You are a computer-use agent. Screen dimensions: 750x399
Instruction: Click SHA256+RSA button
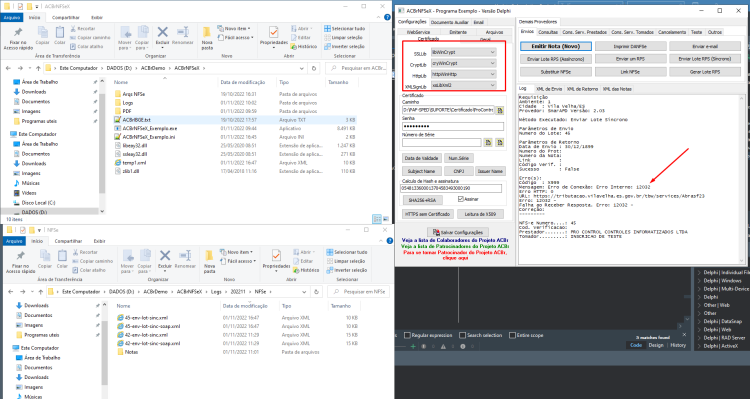click(422, 200)
